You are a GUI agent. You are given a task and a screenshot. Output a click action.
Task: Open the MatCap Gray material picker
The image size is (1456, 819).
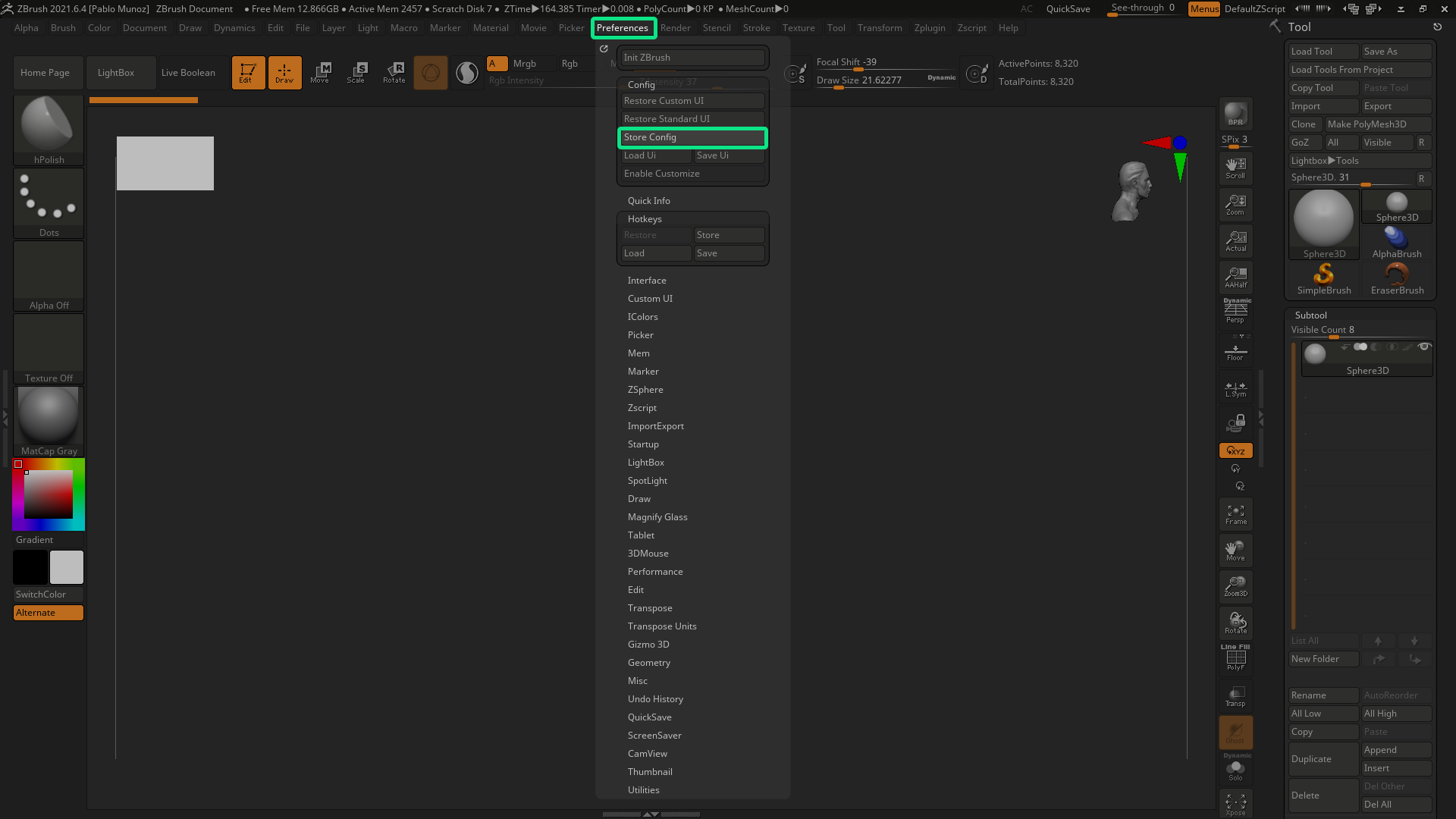point(49,421)
